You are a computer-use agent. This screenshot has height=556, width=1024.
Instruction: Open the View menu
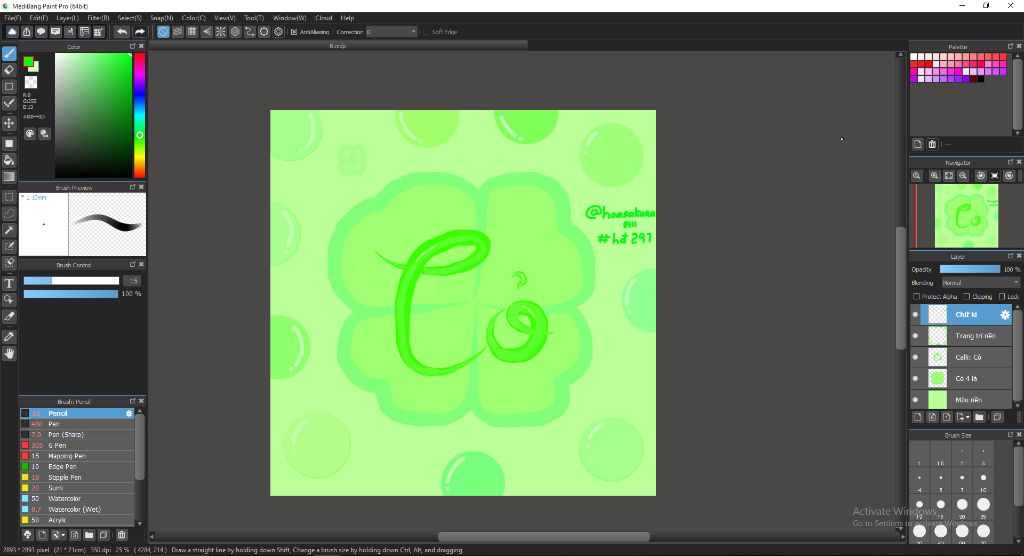[x=225, y=18]
